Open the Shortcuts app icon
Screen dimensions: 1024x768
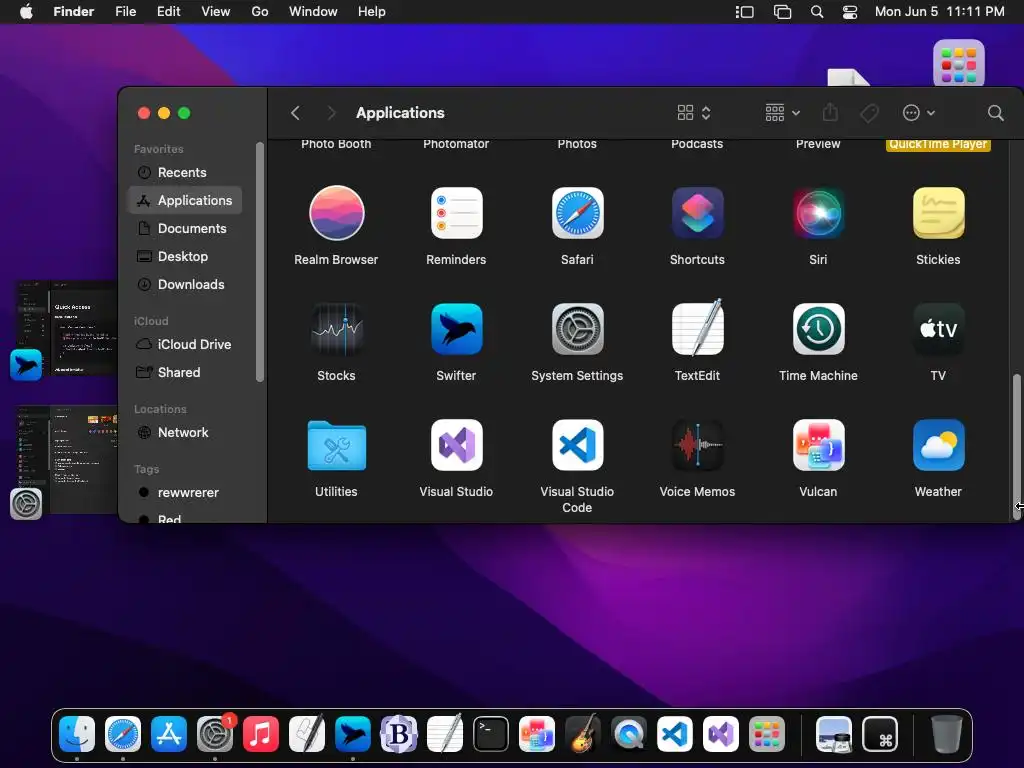(x=697, y=213)
